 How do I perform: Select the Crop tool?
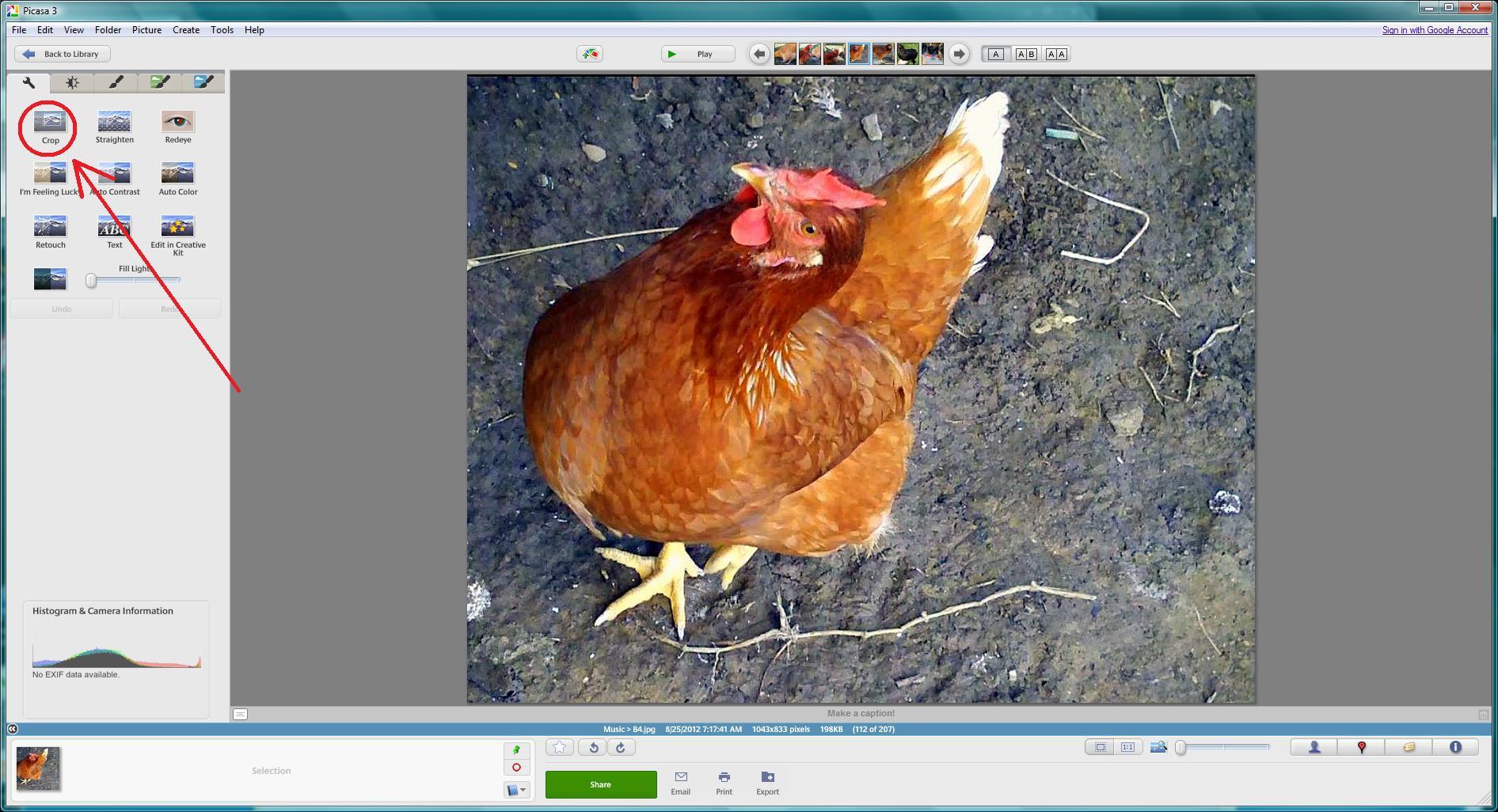coord(50,123)
